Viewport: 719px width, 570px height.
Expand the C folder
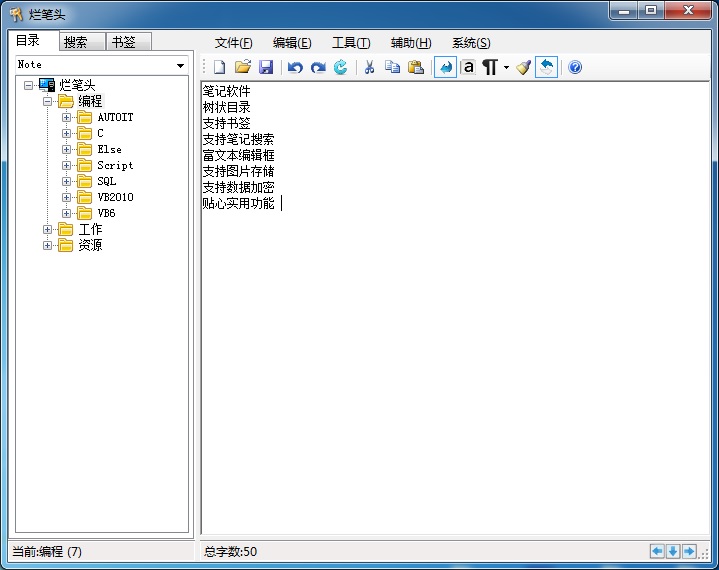point(66,133)
